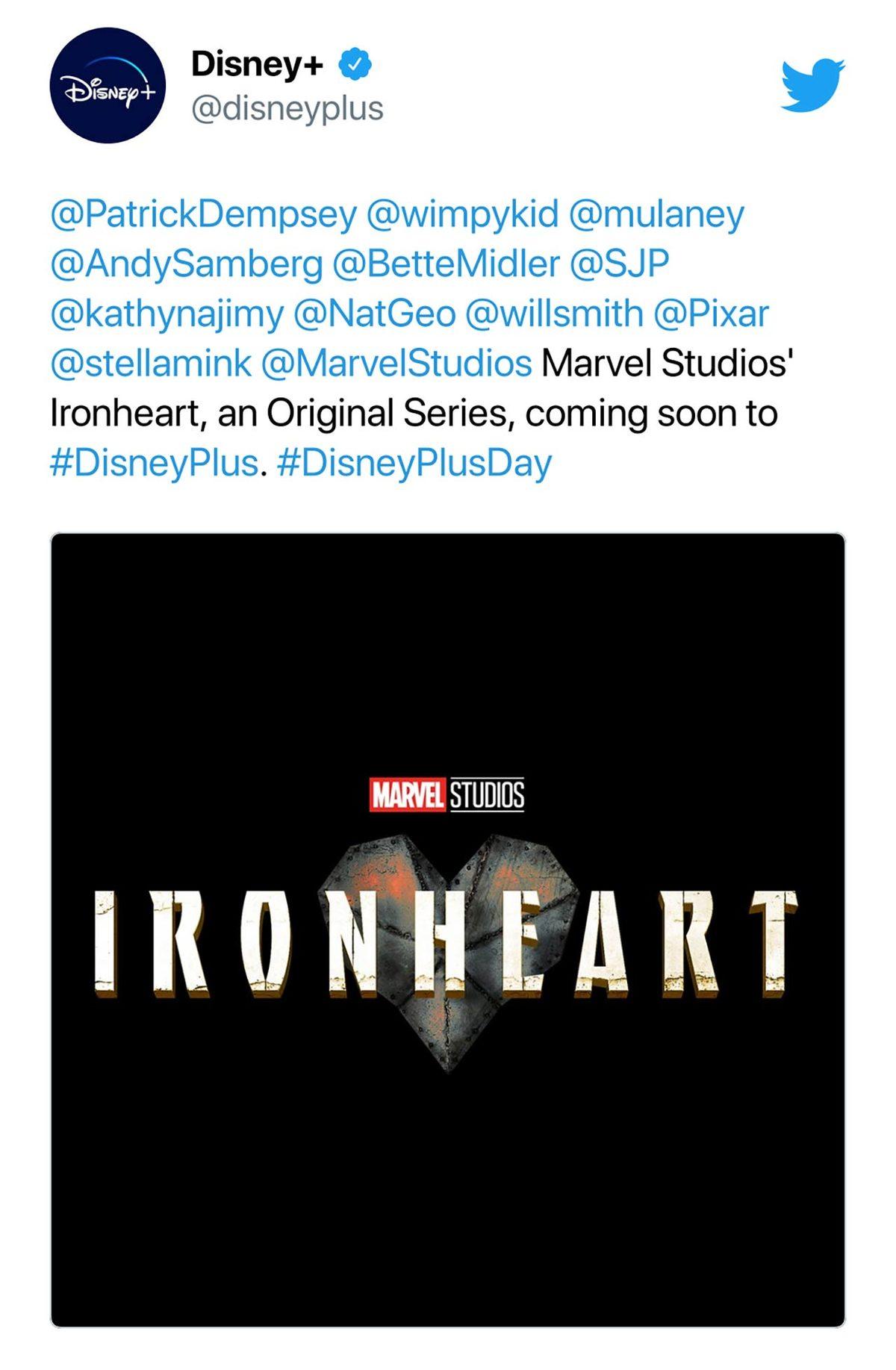Open the @MarvelStudios mention
896x1370 pixels.
click(396, 364)
